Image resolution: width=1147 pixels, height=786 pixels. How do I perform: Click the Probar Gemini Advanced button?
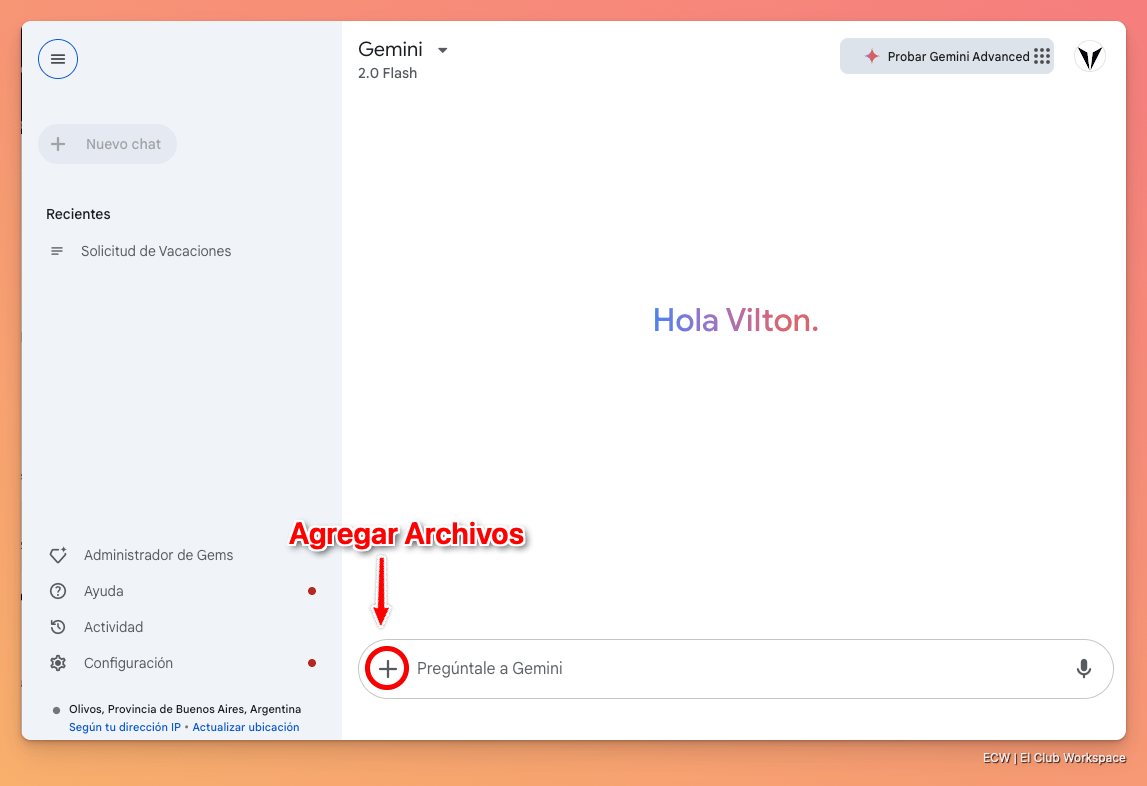pos(947,56)
